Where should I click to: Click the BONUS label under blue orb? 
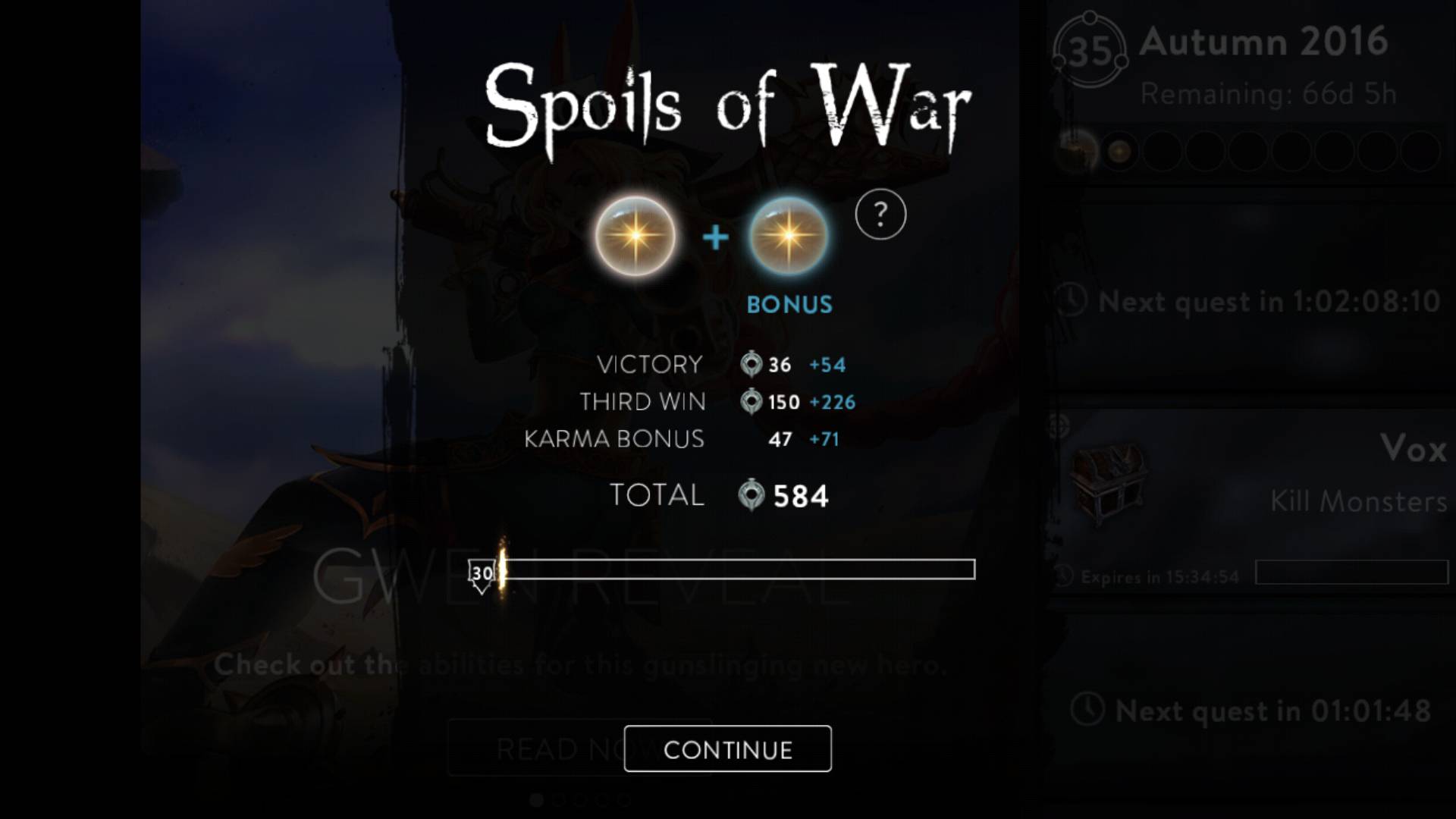[x=789, y=305]
